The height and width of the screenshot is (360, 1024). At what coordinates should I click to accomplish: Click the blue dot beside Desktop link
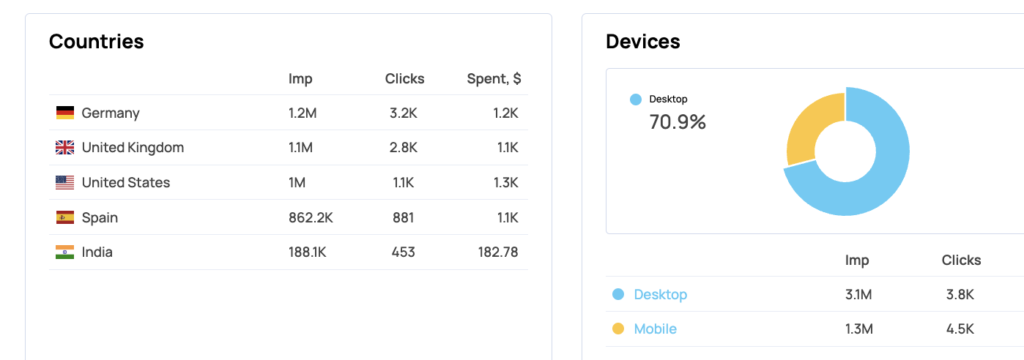pos(618,295)
